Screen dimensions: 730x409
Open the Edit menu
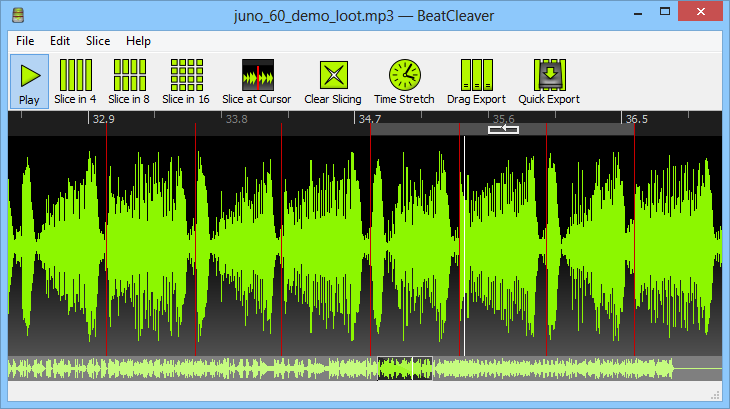click(x=60, y=41)
